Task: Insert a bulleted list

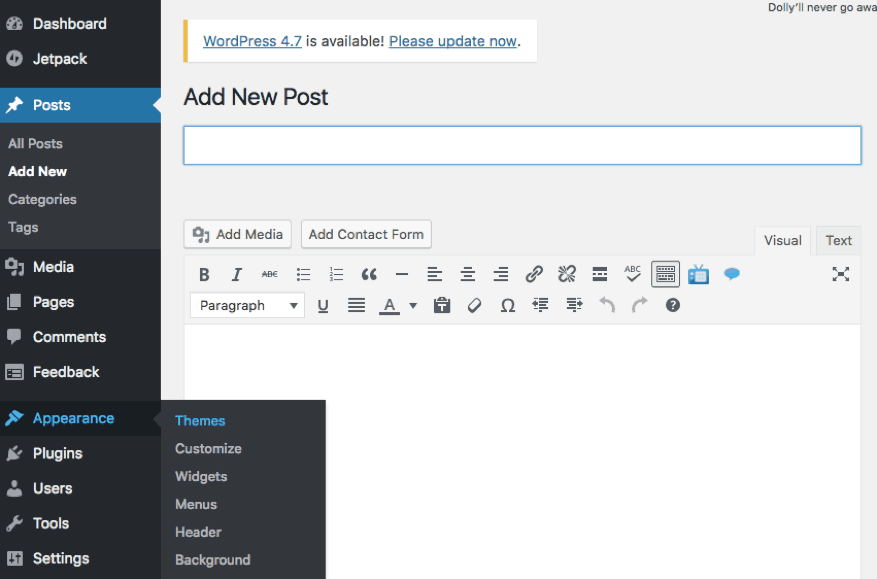Action: coord(303,274)
